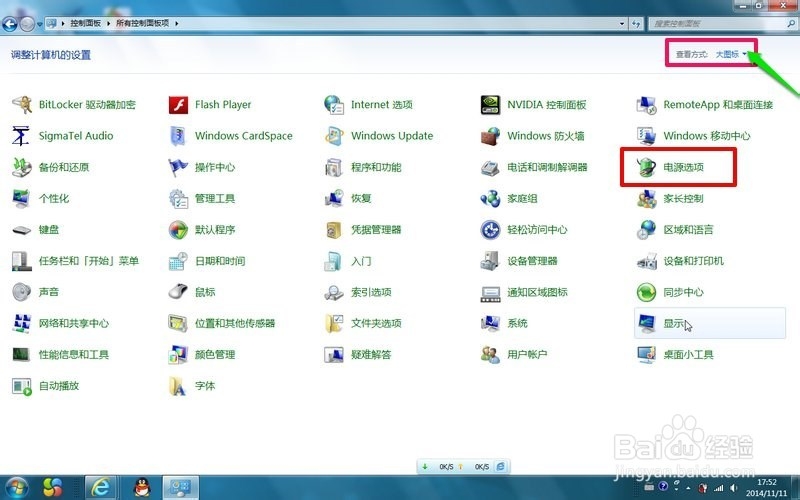Screen dimensions: 800x500
Task: Launch Internet Explorer from taskbar
Action: pos(100,487)
